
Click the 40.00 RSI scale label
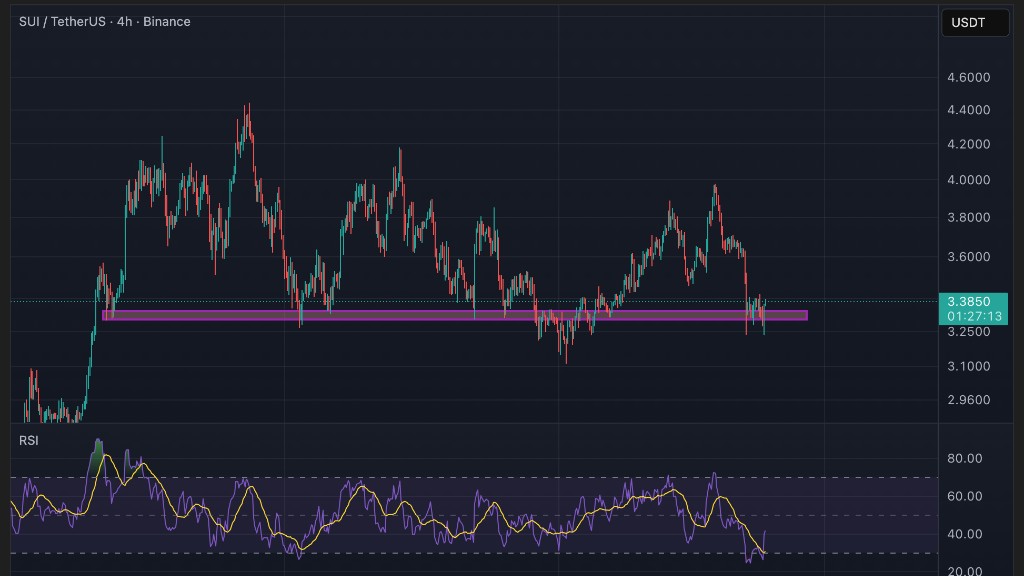pyautogui.click(x=964, y=534)
